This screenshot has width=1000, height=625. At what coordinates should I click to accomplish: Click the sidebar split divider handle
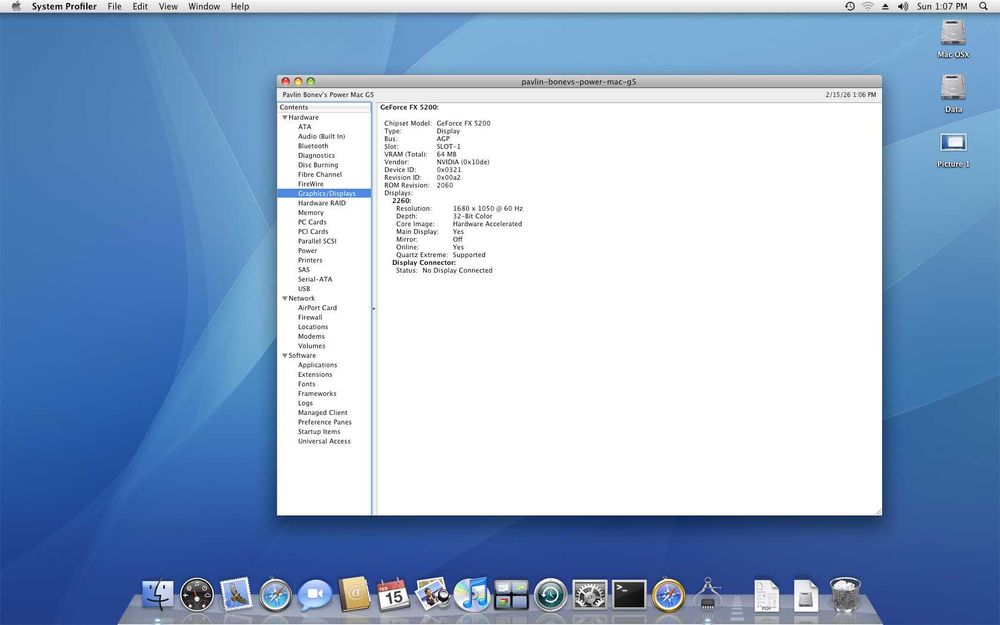click(x=374, y=309)
